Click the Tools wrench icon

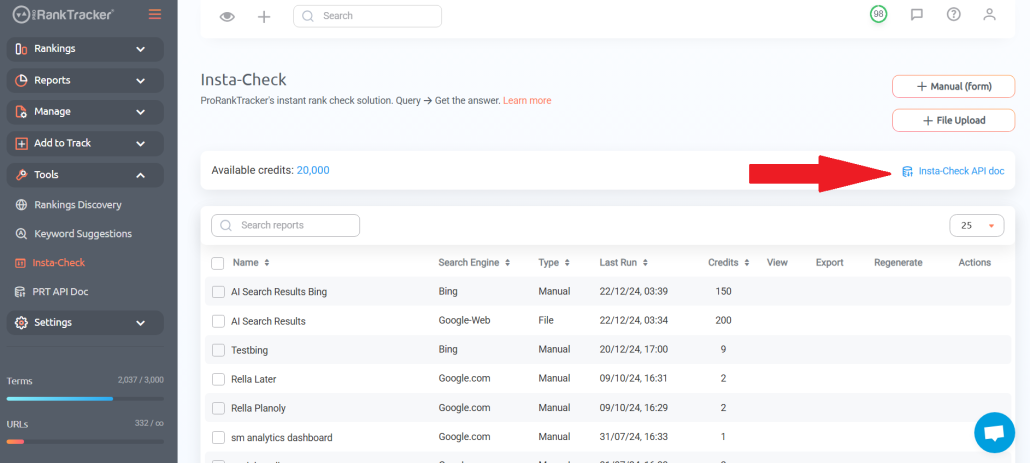click(21, 175)
